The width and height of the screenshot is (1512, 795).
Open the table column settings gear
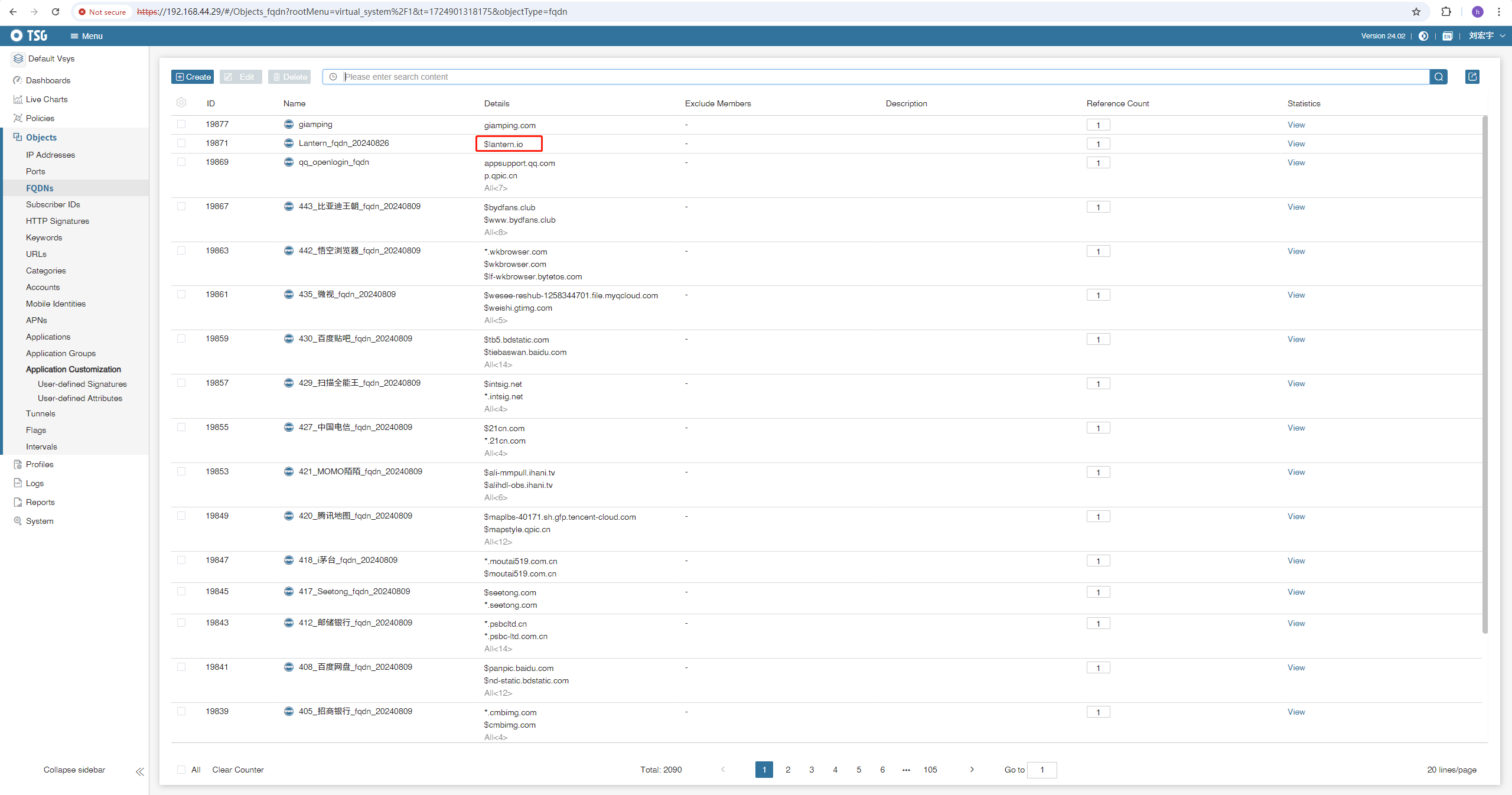181,103
